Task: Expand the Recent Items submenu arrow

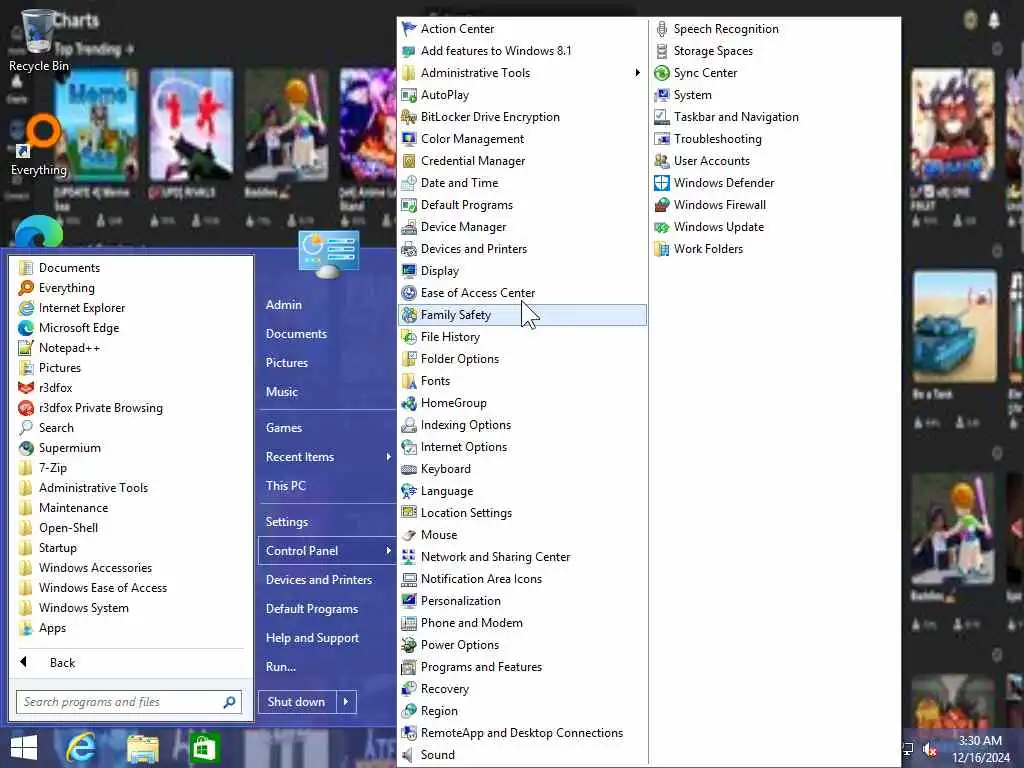Action: [x=389, y=456]
